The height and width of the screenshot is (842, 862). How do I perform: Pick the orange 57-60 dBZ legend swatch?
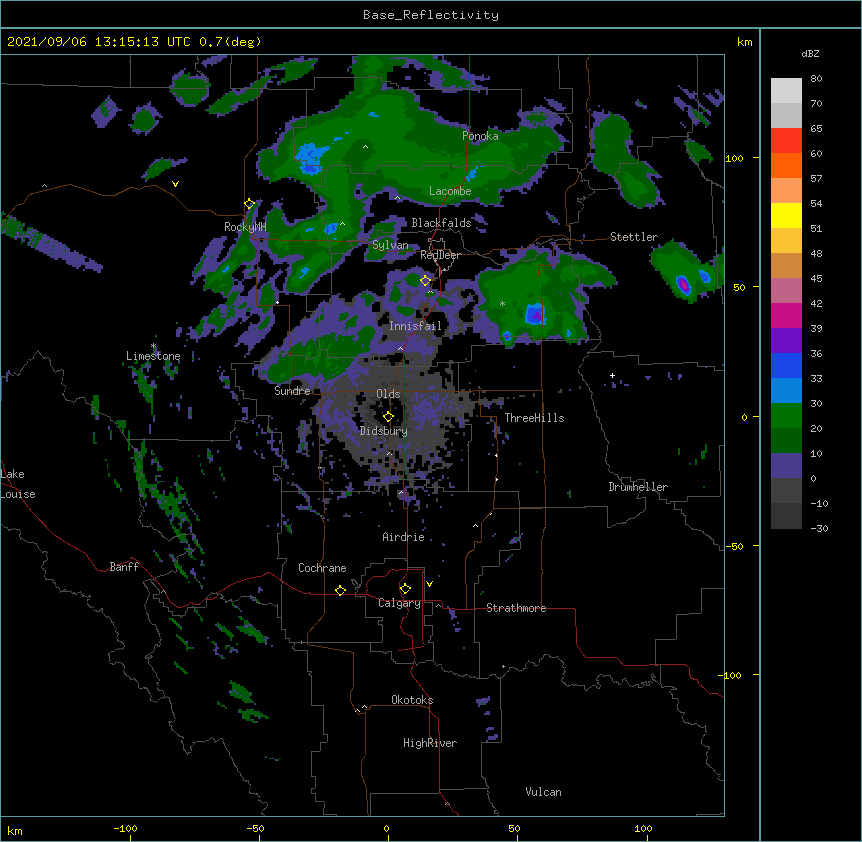point(786,165)
